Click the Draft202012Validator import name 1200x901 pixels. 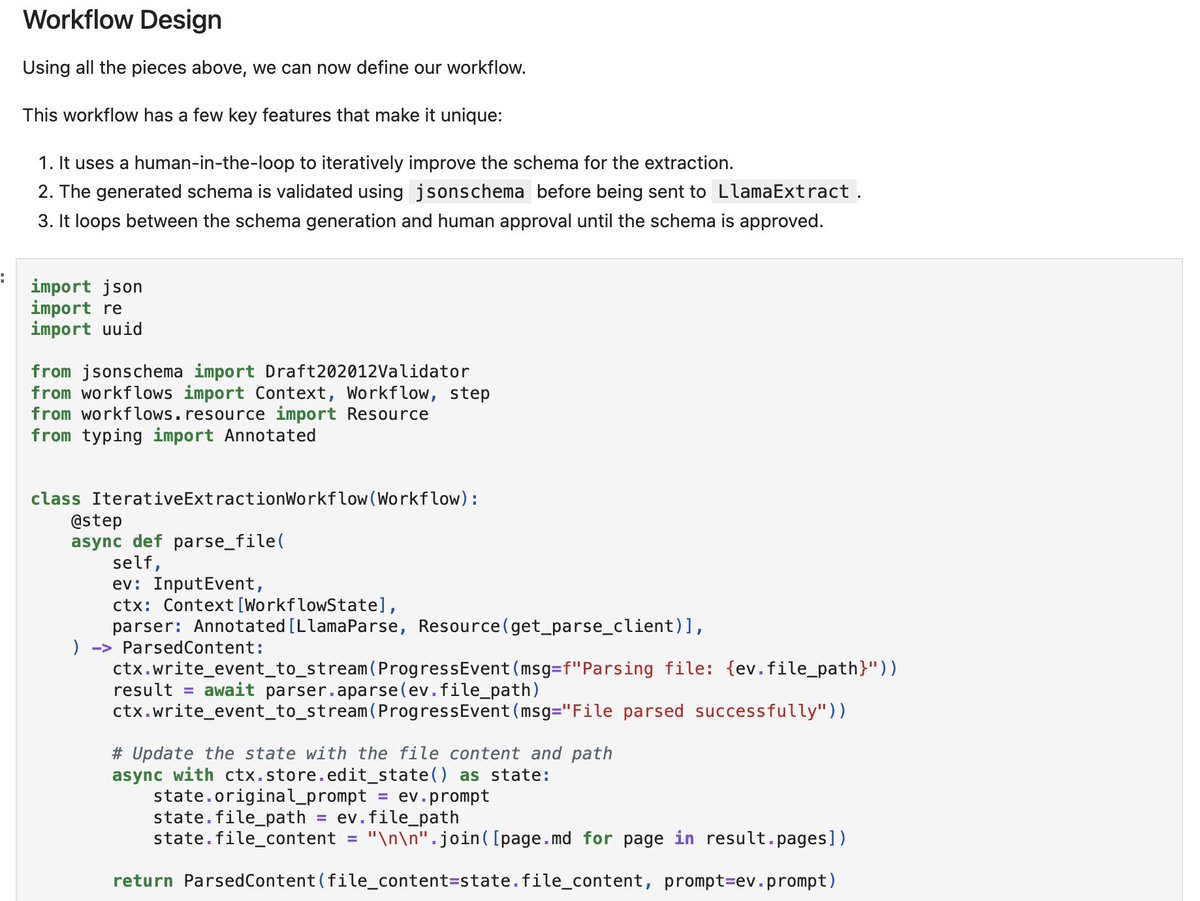(367, 372)
